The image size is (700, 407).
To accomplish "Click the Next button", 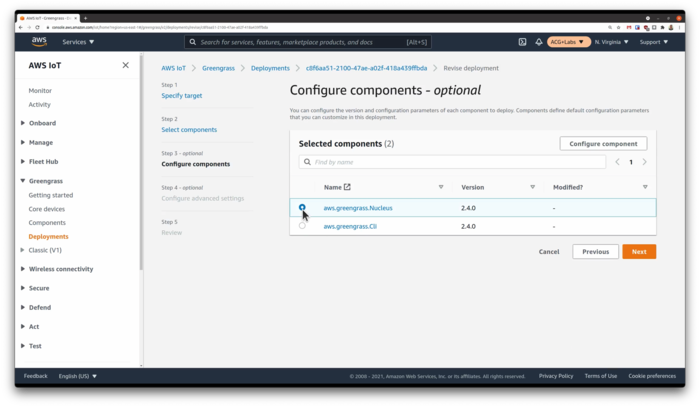I will (x=639, y=252).
